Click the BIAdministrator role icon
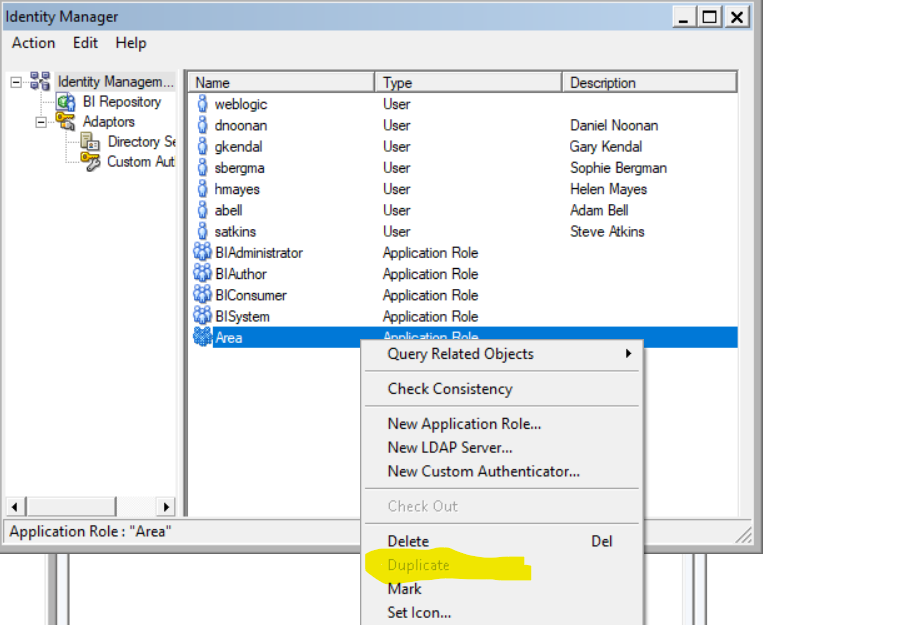The image size is (897, 625). coord(203,252)
